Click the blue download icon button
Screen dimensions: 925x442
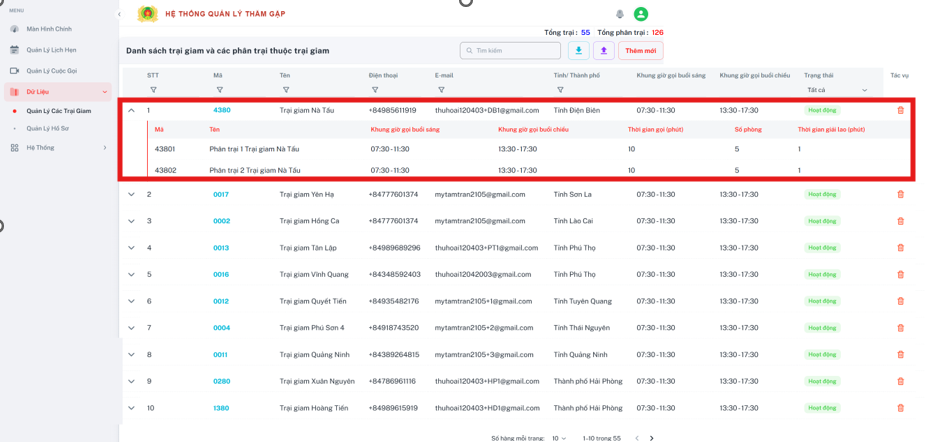pos(578,51)
